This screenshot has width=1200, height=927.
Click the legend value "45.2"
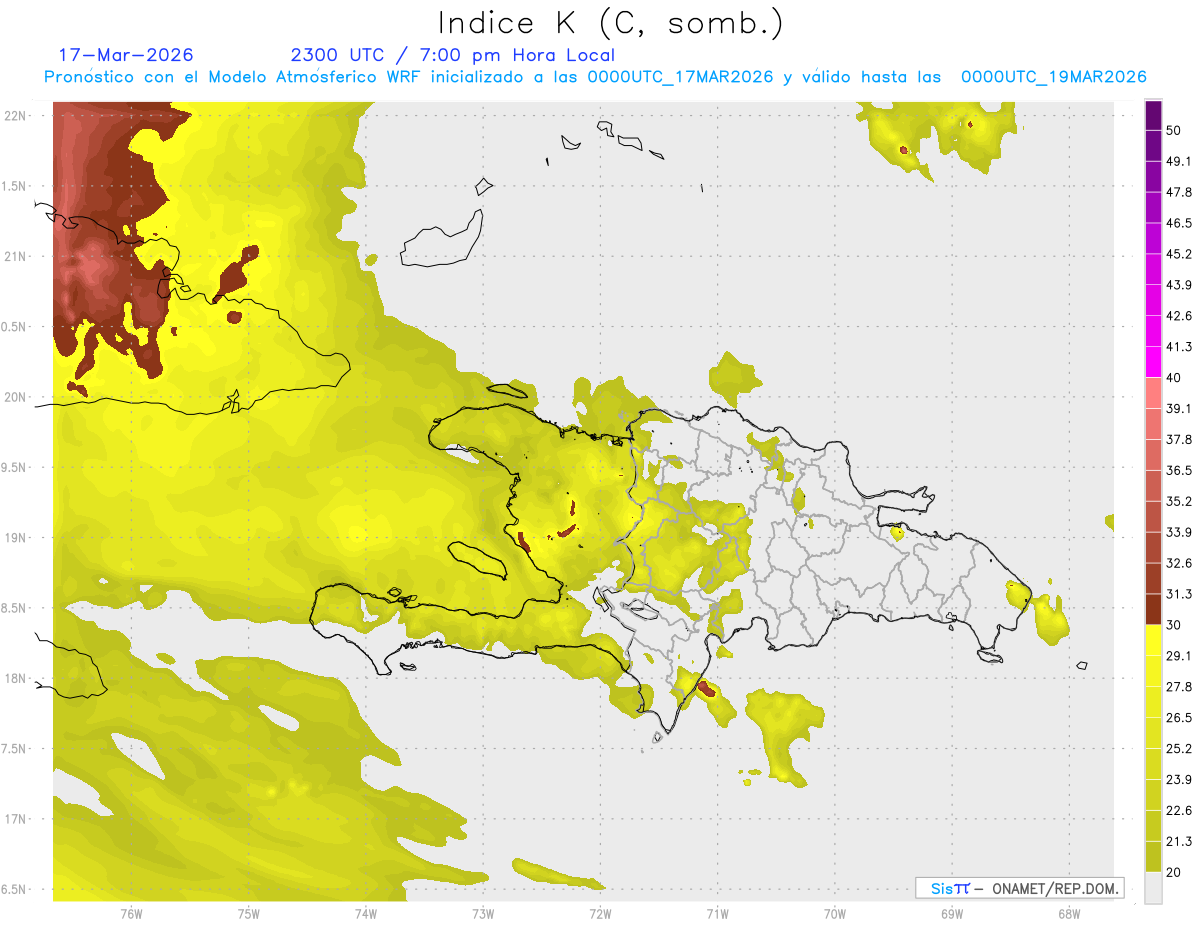1179,254
